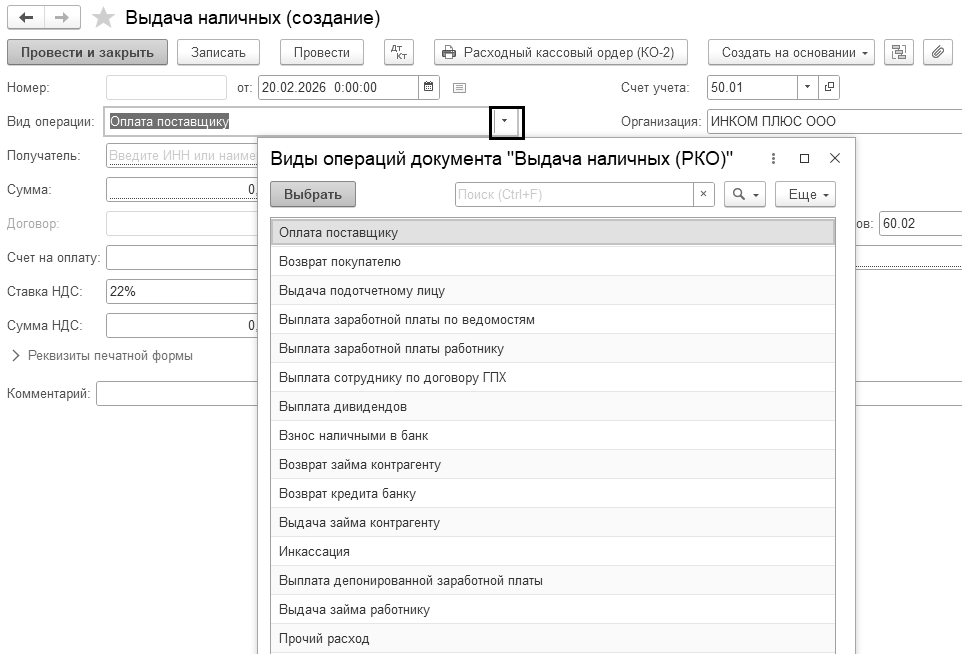Click the settlement account field 60.02

click(x=920, y=223)
